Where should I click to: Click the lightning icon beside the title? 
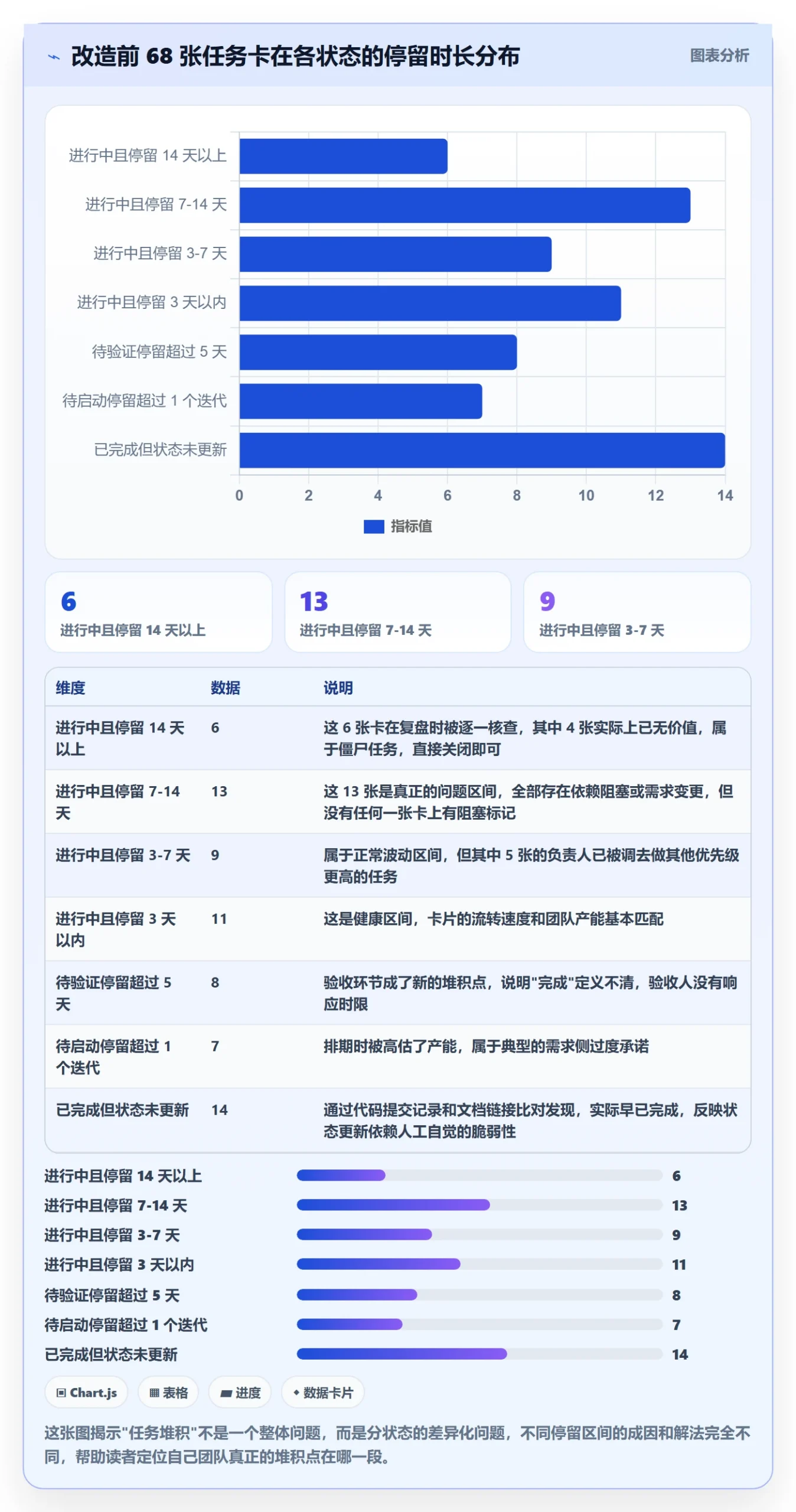click(x=54, y=57)
